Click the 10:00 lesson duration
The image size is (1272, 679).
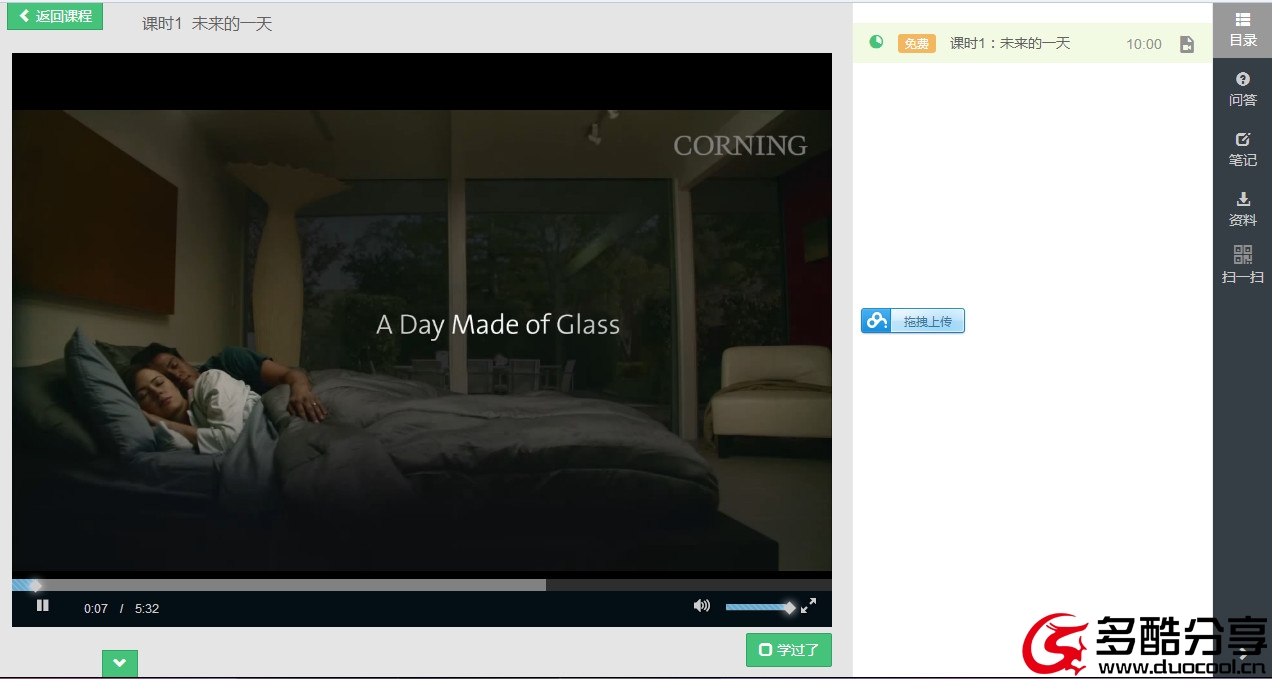point(1144,44)
